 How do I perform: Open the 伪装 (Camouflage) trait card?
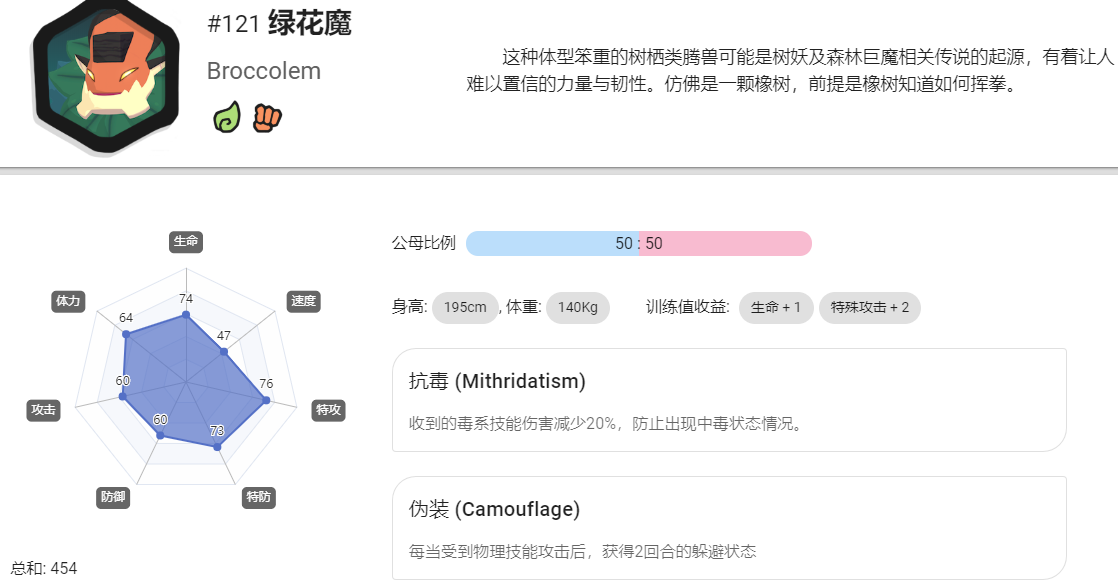pos(729,527)
